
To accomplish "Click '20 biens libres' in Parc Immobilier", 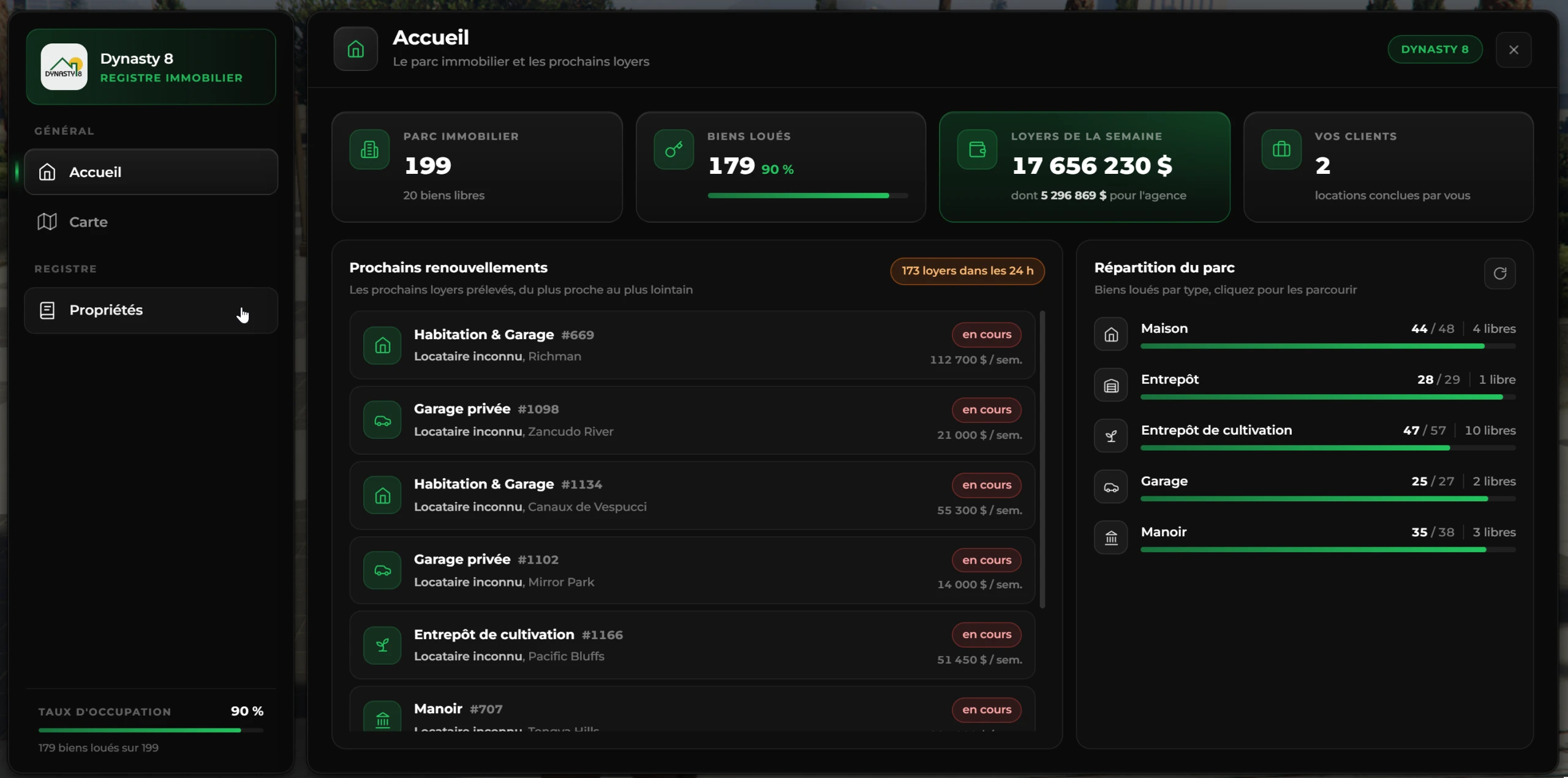I will click(x=443, y=195).
